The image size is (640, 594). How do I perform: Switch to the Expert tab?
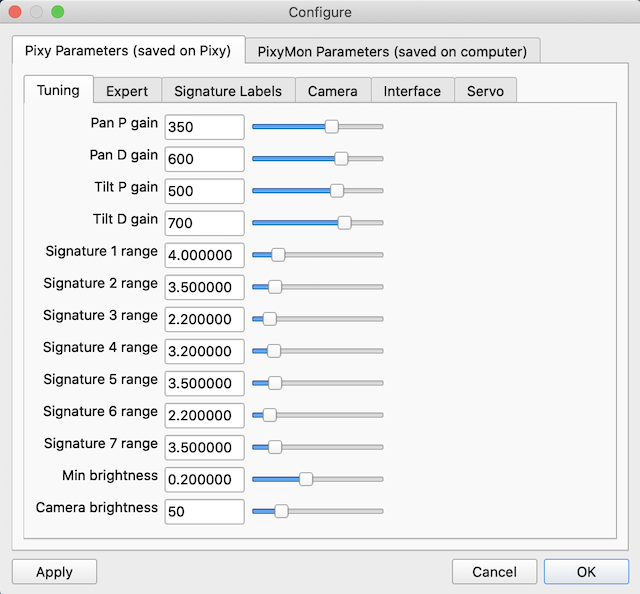(127, 91)
